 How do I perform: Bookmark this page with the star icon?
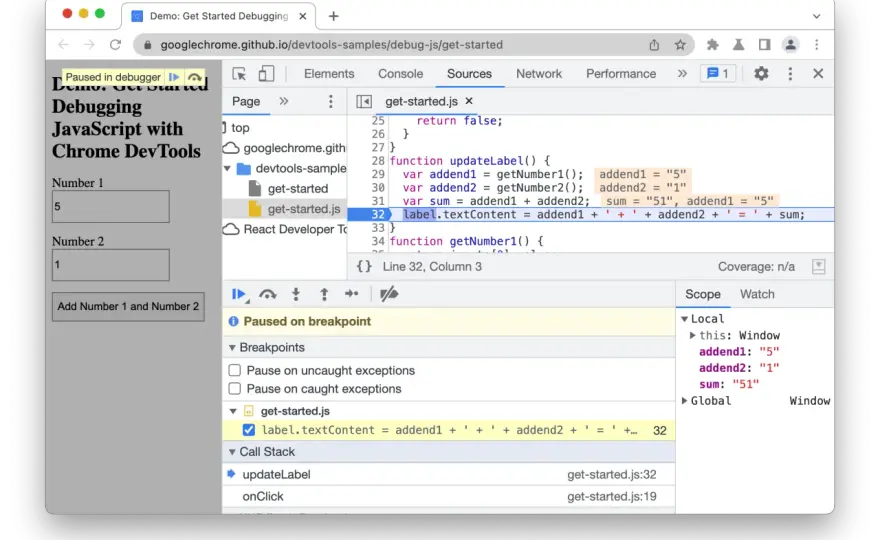tap(680, 45)
